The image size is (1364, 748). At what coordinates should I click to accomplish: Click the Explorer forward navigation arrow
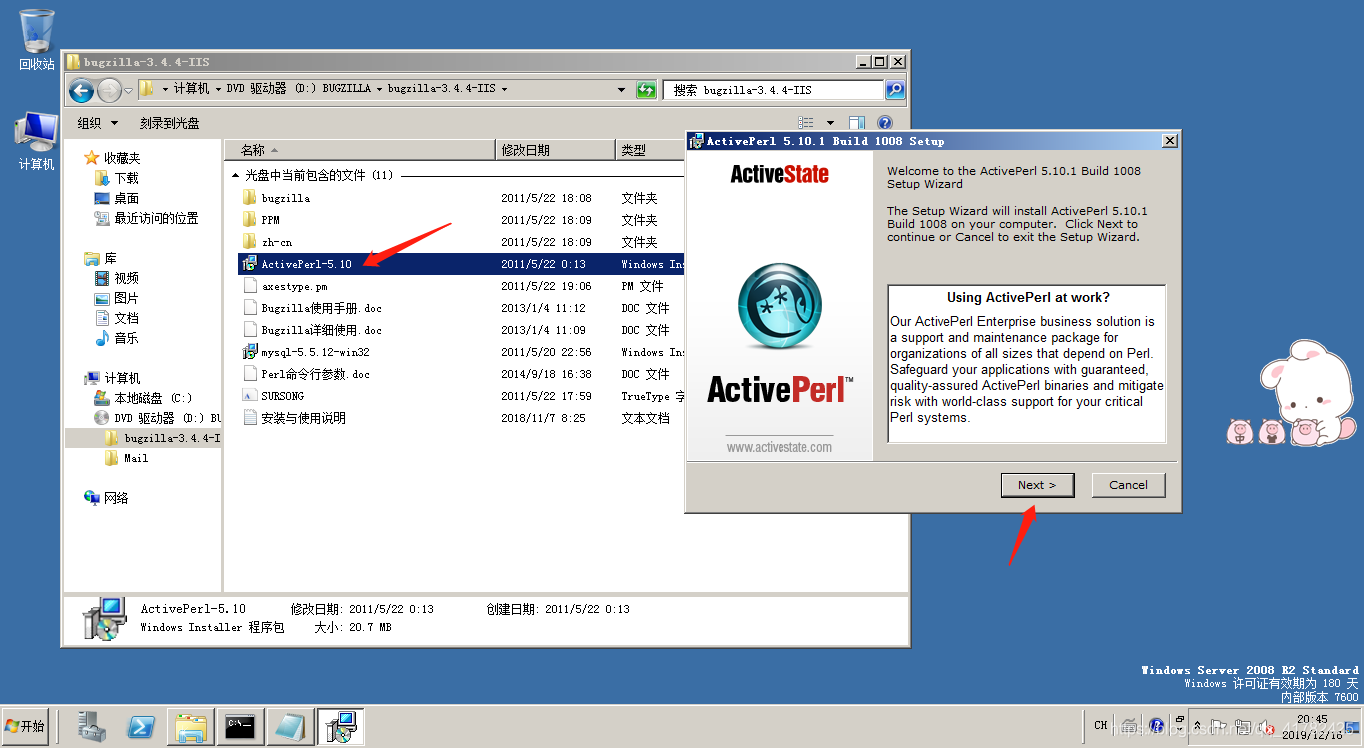(108, 90)
